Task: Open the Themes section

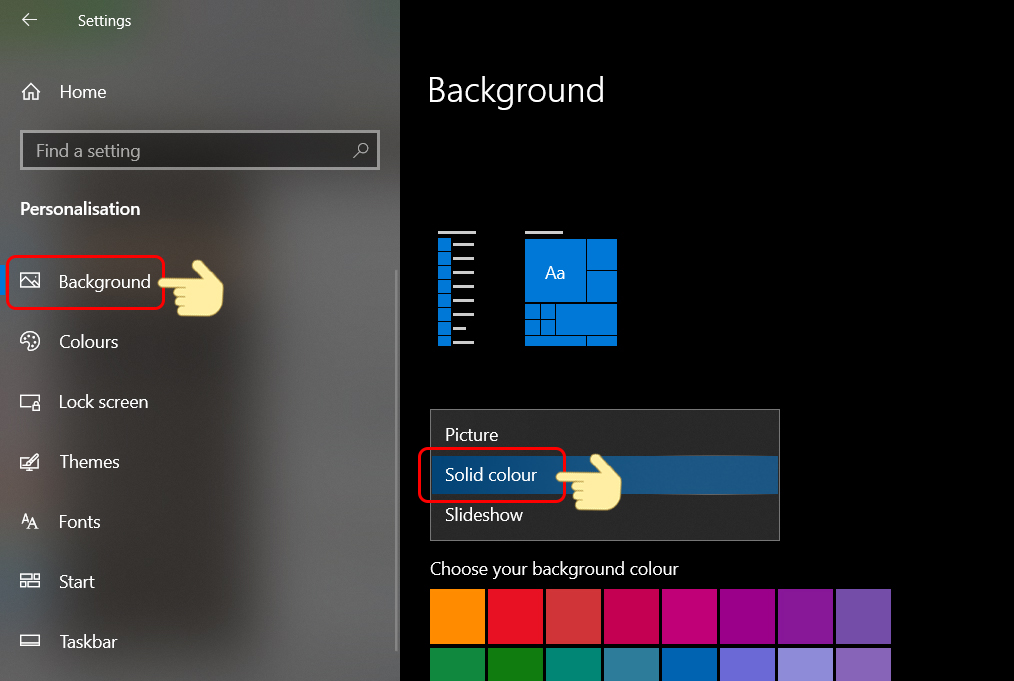Action: [x=89, y=462]
